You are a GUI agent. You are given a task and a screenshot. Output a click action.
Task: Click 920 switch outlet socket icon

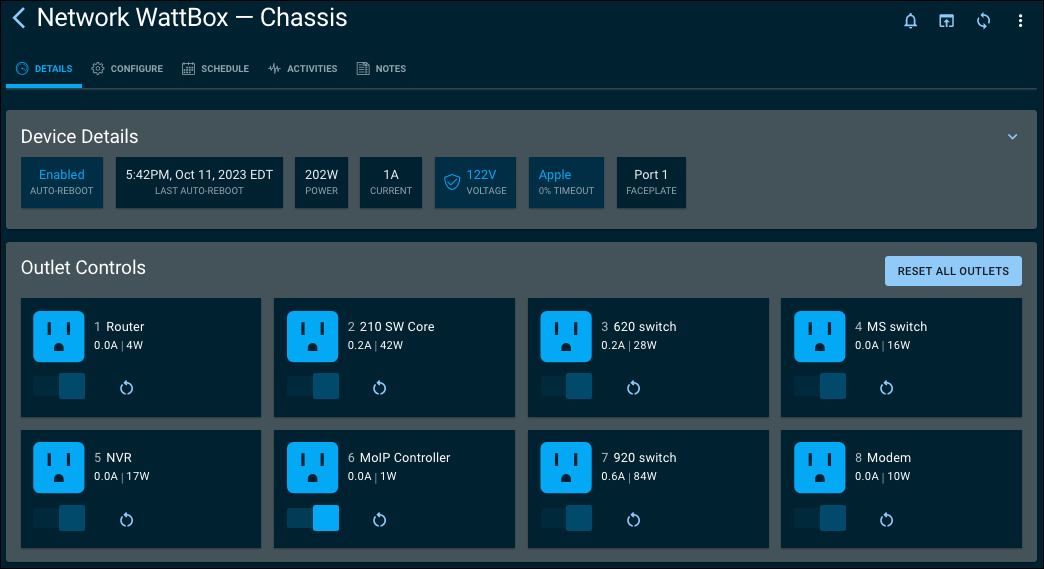pyautogui.click(x=566, y=467)
